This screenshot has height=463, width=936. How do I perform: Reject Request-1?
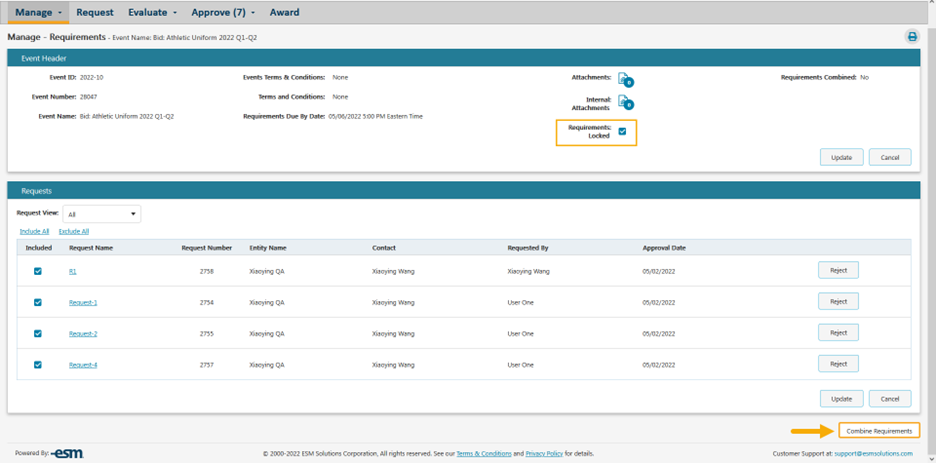[x=838, y=301]
